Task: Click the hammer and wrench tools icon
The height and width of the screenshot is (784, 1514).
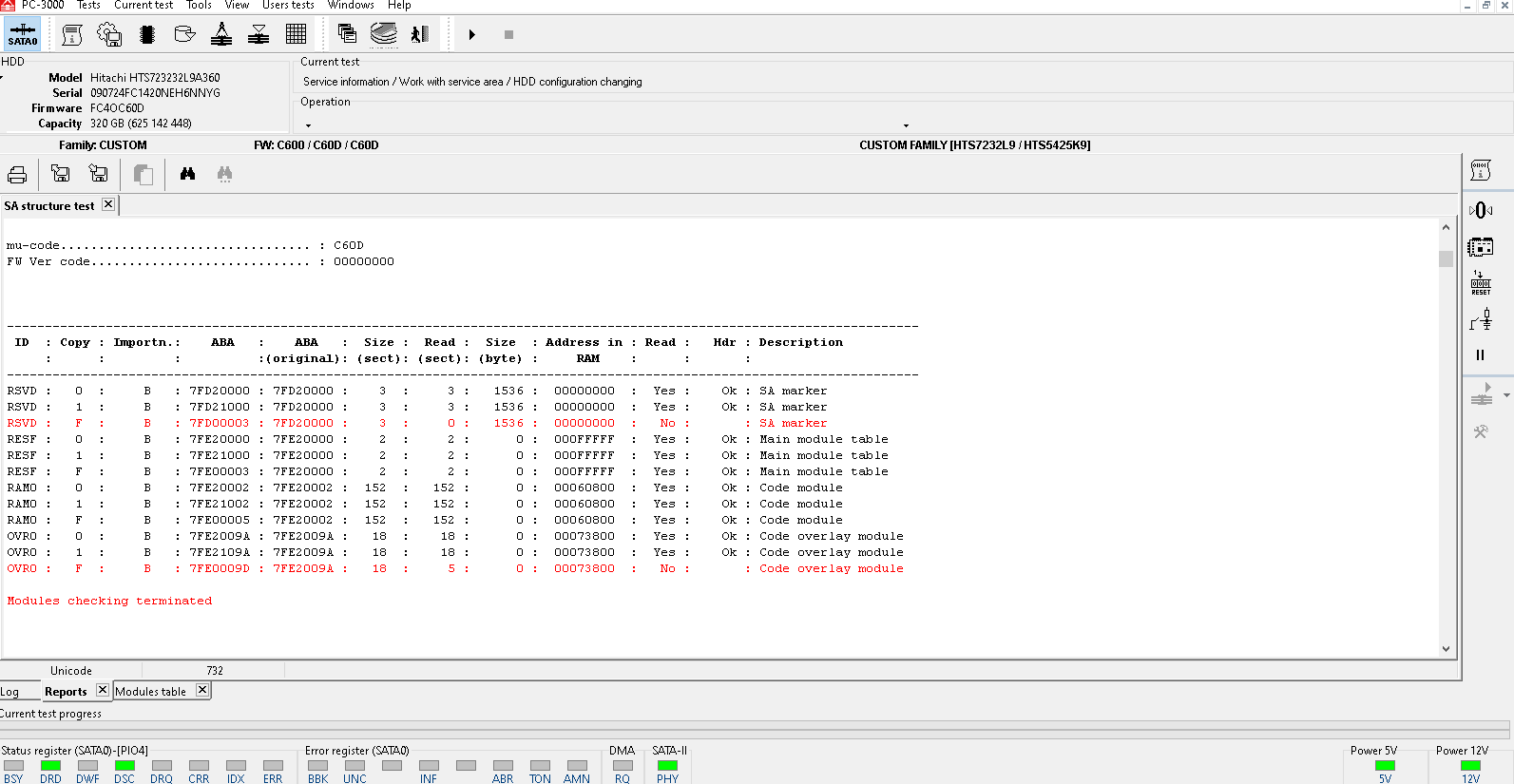Action: (1481, 431)
